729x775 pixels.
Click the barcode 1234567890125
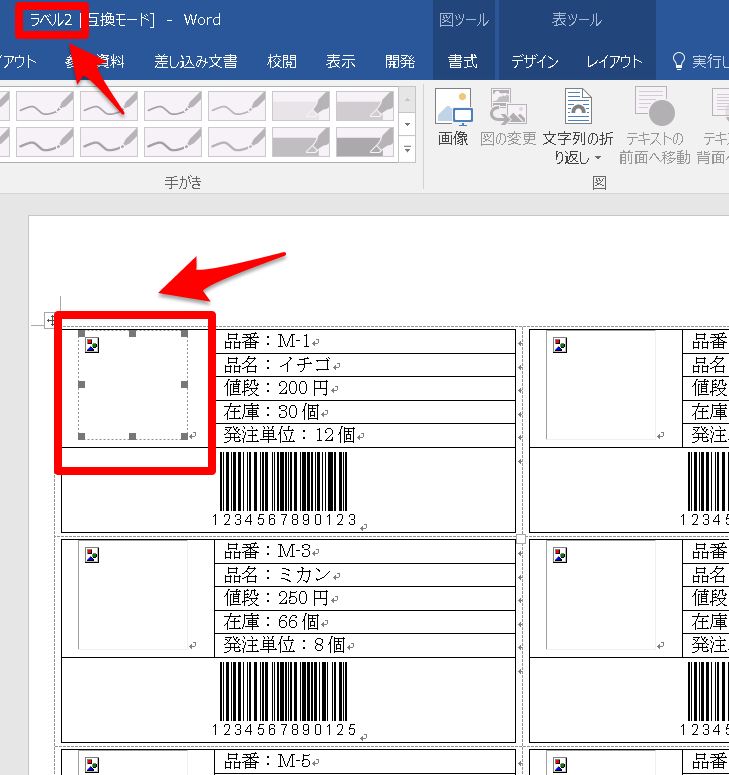pyautogui.click(x=284, y=699)
